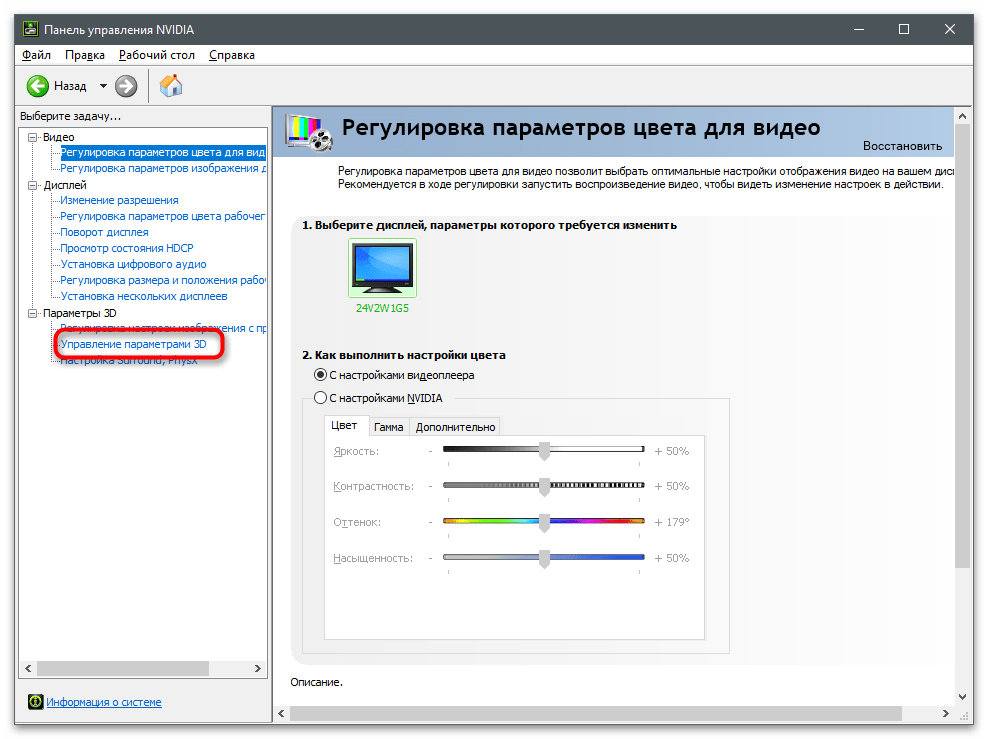Image resolution: width=988 pixels, height=739 pixels.
Task: Click the Дисплей group label
Action: point(65,185)
